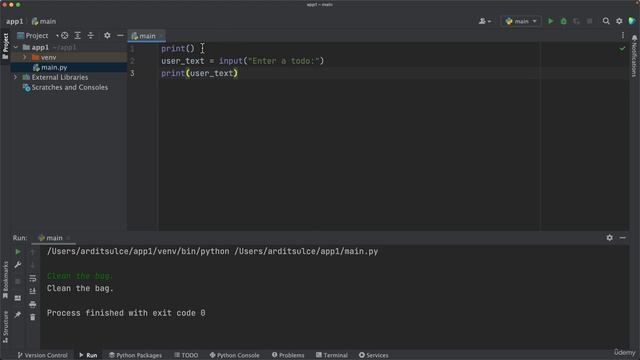The height and width of the screenshot is (360, 640).
Task: Open the Project view dropdown
Action: [x=38, y=36]
